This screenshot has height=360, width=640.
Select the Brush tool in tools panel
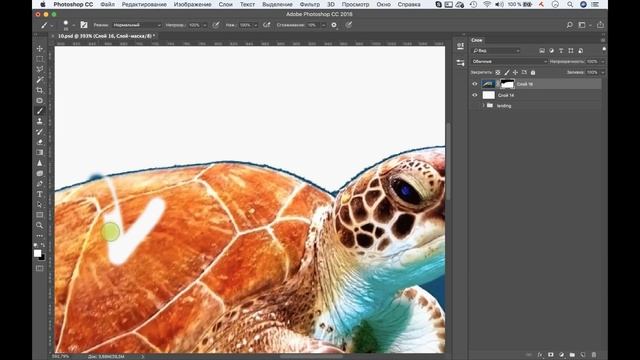pos(40,111)
